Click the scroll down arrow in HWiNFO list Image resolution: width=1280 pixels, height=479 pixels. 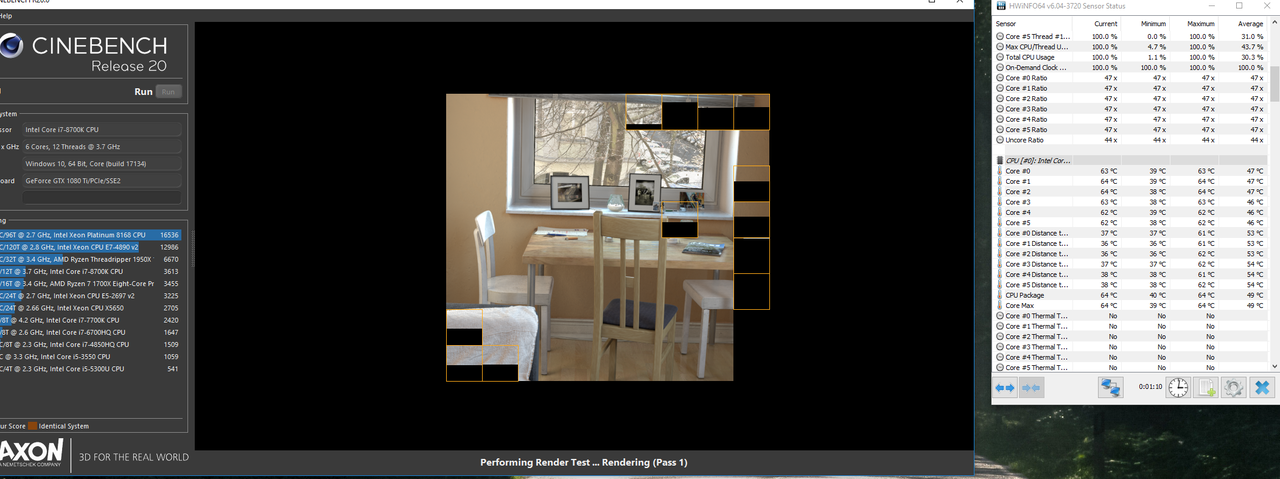tap(1273, 365)
